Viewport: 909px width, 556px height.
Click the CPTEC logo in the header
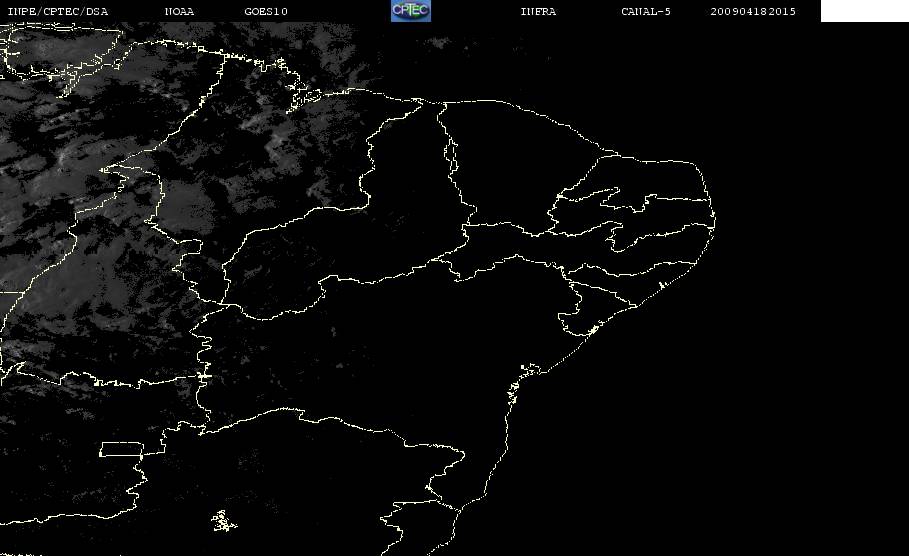[x=410, y=10]
